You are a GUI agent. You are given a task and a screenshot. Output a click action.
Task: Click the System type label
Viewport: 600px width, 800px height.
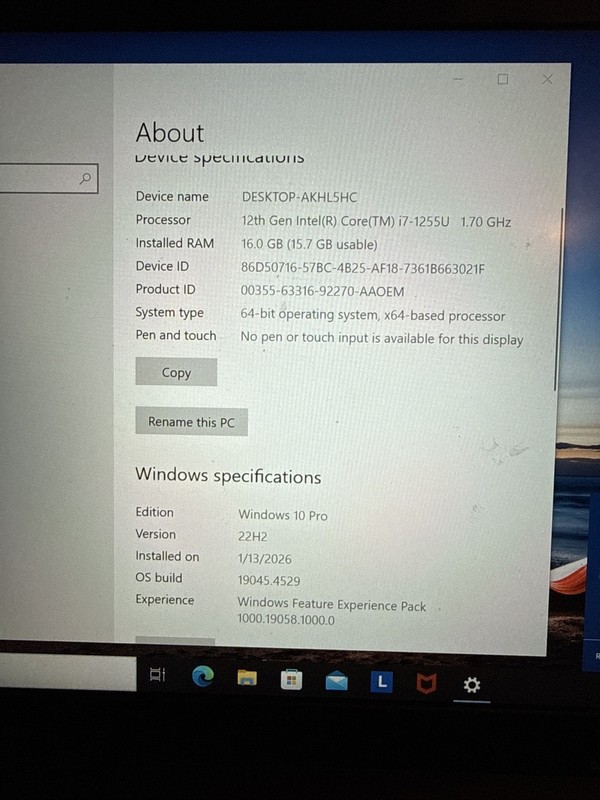pyautogui.click(x=169, y=312)
